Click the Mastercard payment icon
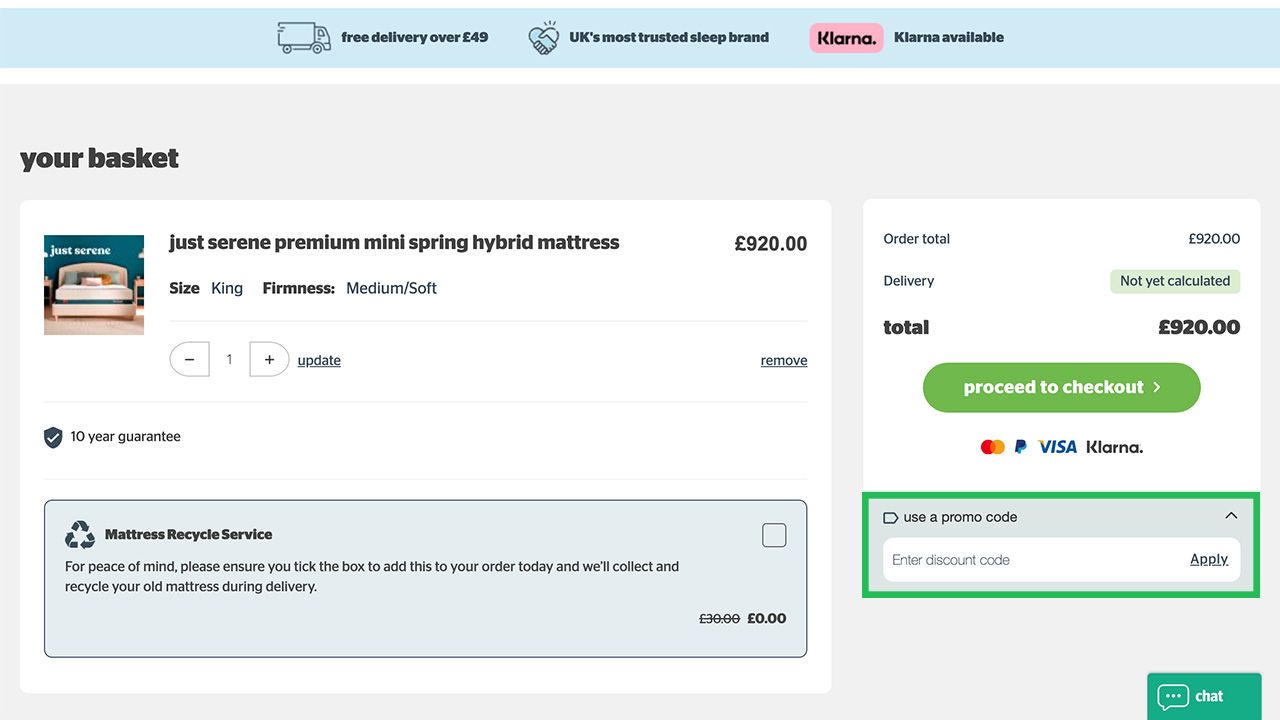Viewport: 1280px width, 720px height. pos(992,447)
